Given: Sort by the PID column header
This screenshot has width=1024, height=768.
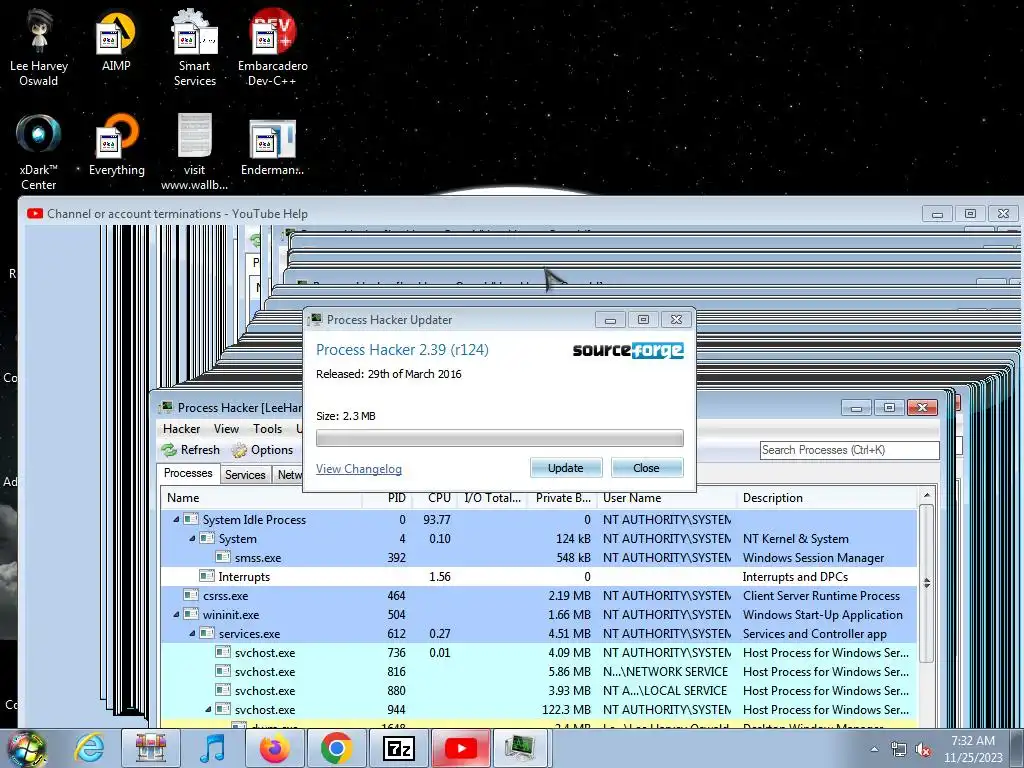Looking at the screenshot, I should (388, 498).
